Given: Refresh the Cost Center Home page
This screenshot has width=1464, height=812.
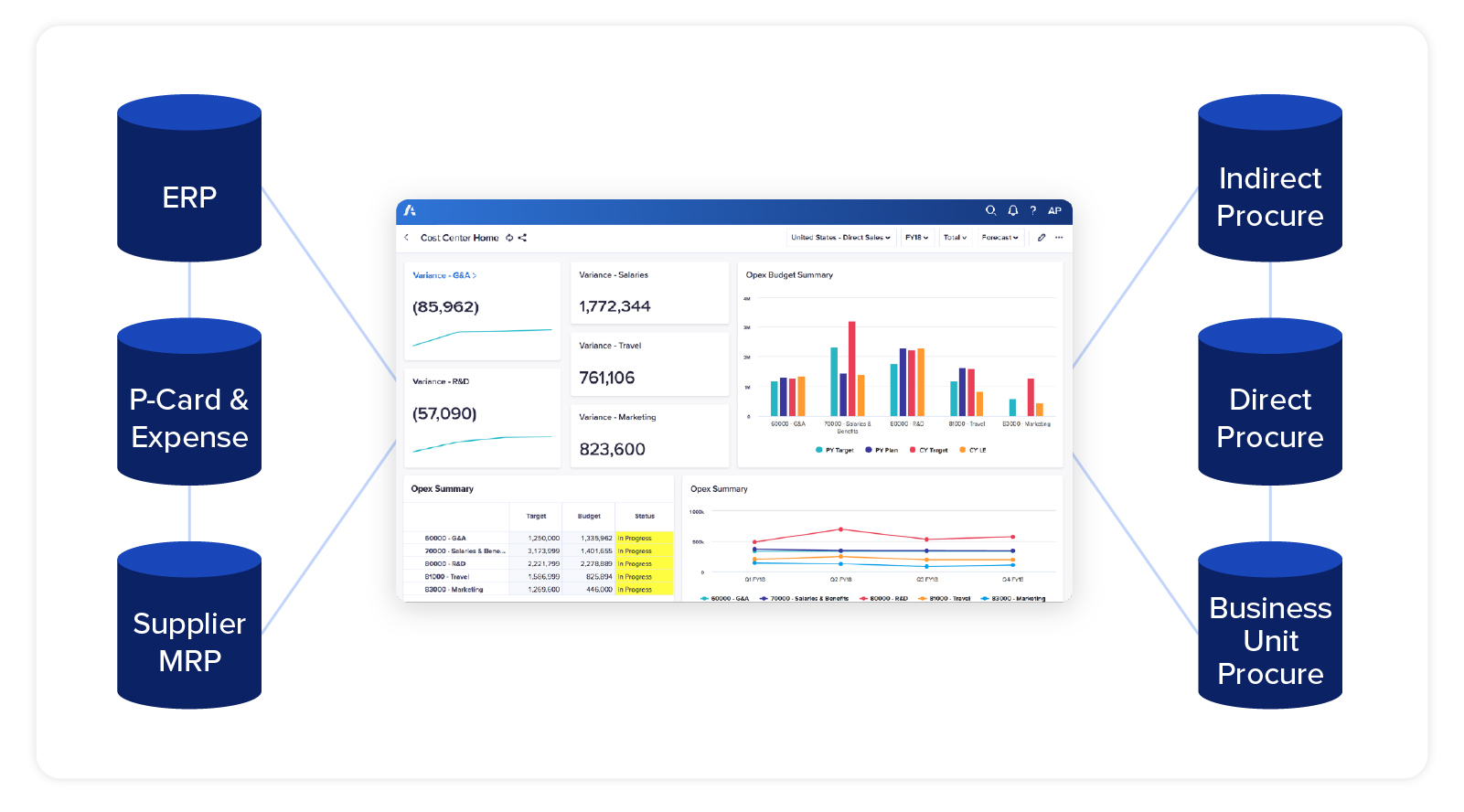Looking at the screenshot, I should click(509, 238).
